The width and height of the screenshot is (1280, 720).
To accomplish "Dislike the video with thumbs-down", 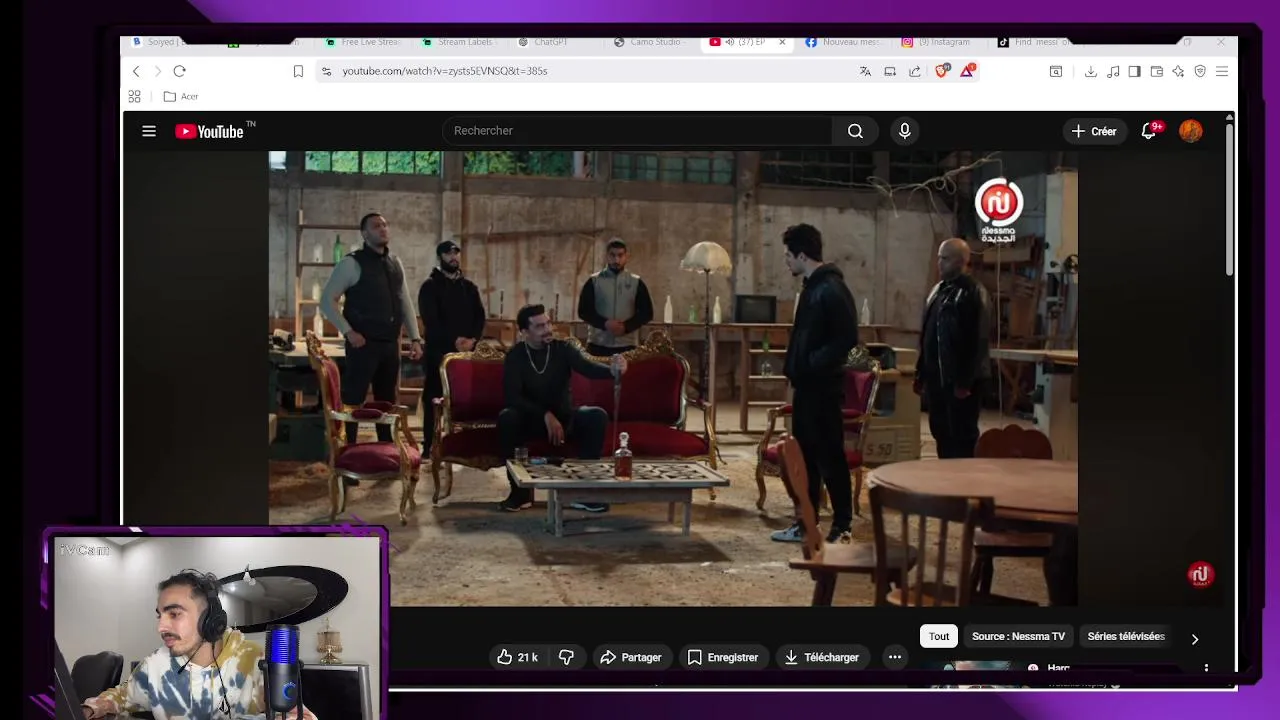I will (566, 657).
